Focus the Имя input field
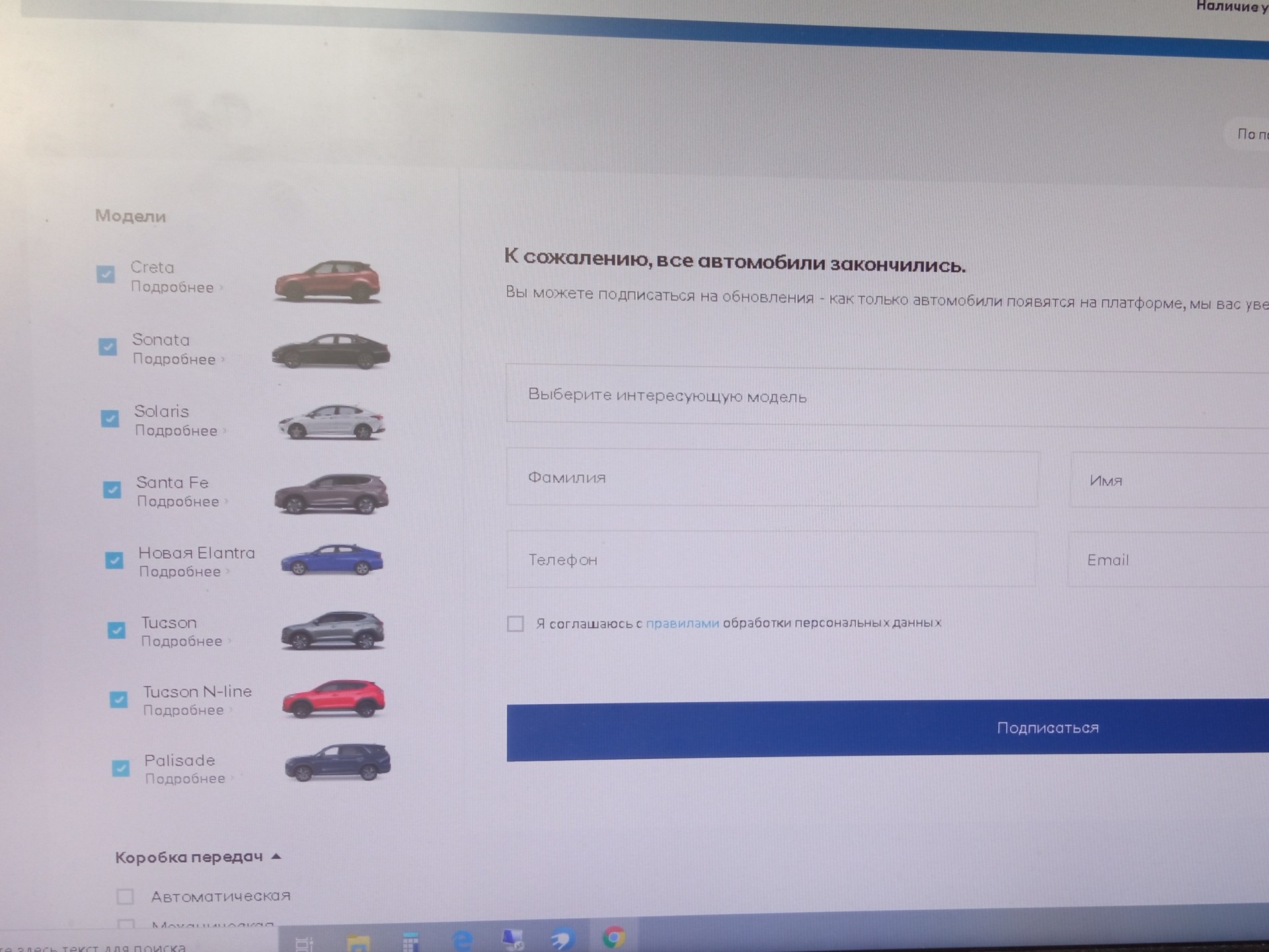The height and width of the screenshot is (952, 1269). 1169,480
